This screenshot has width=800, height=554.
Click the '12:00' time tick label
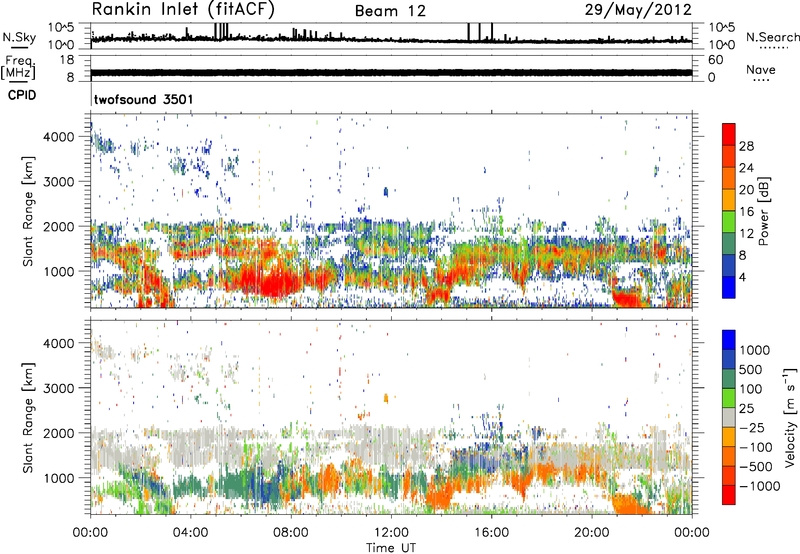coord(391,533)
